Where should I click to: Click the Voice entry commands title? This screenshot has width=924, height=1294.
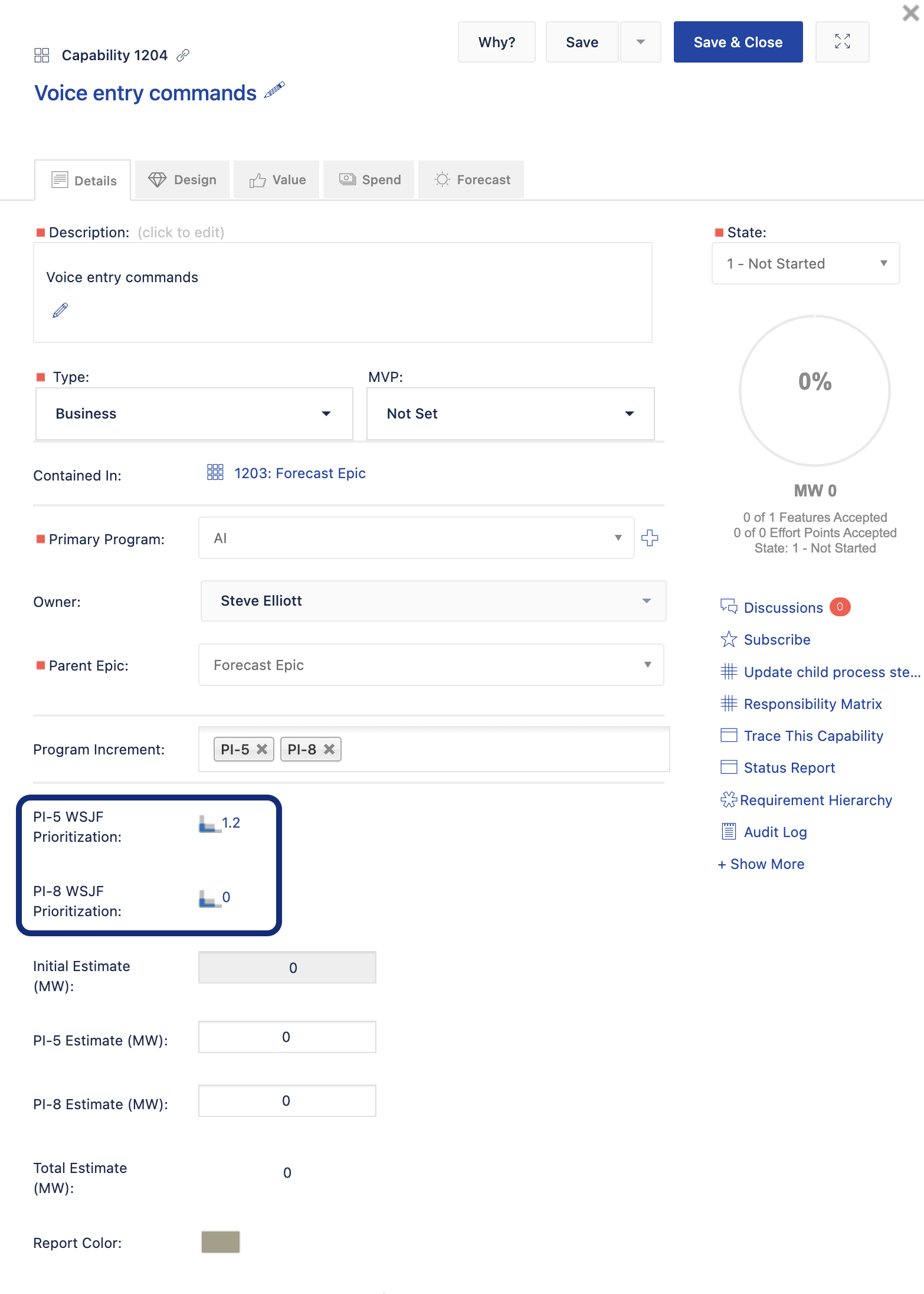[145, 93]
